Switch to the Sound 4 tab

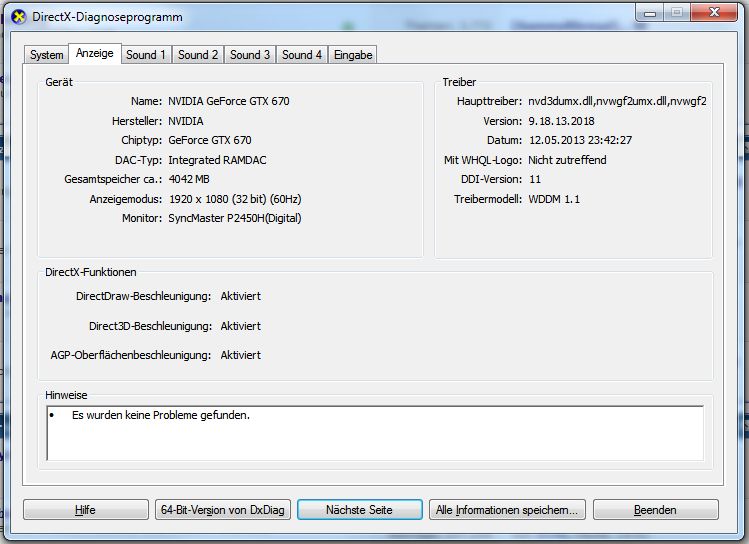pos(301,55)
